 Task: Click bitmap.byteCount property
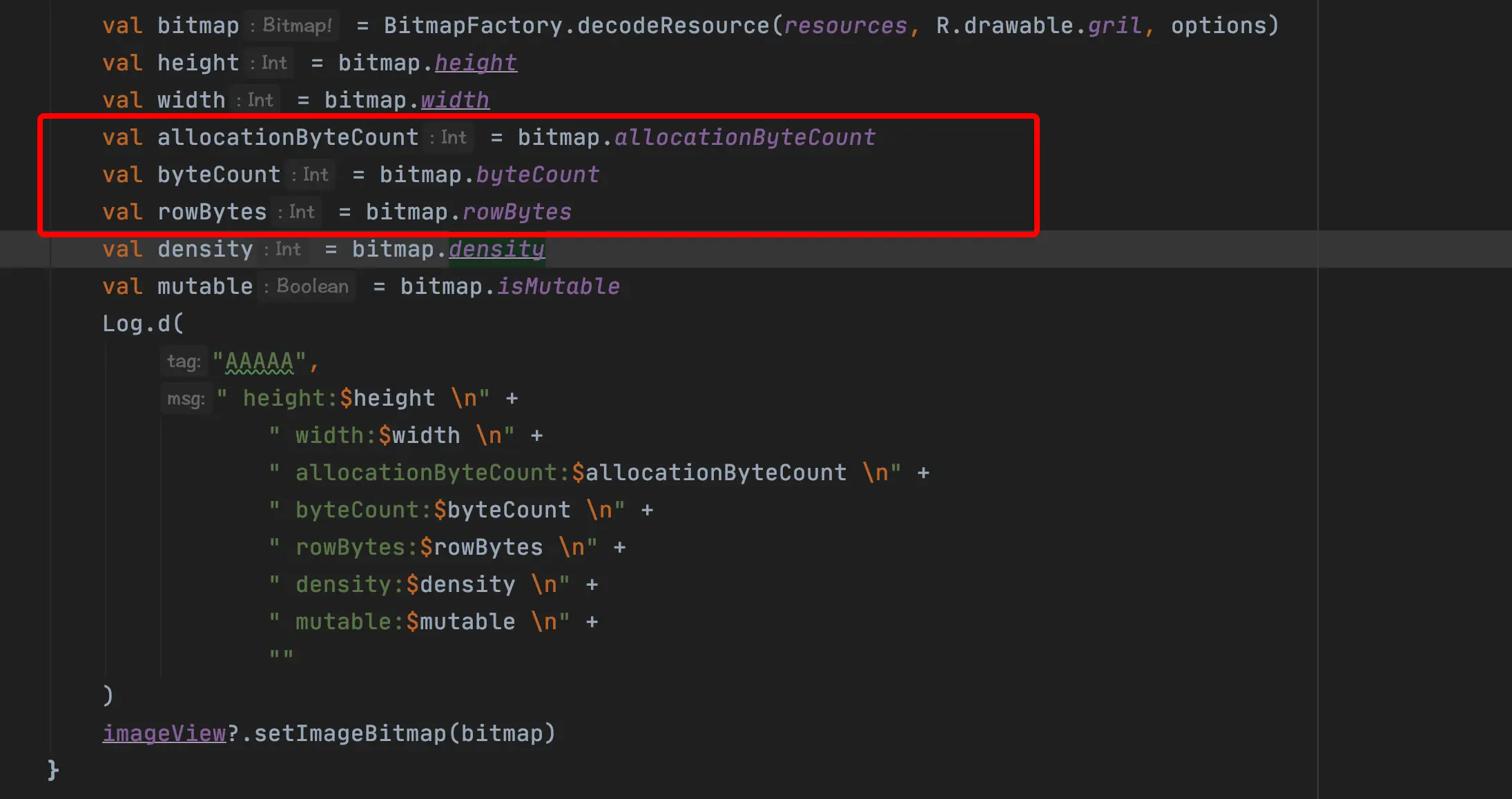coord(537,175)
